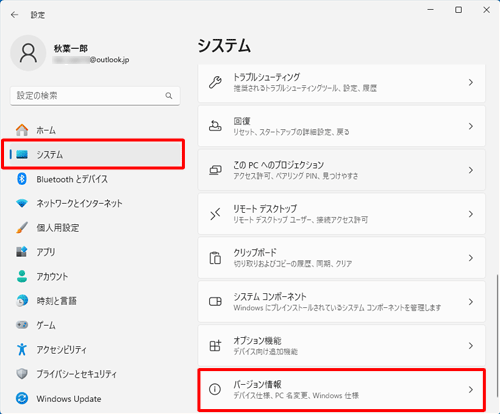Click the システム コンポーネント icon

215,302
